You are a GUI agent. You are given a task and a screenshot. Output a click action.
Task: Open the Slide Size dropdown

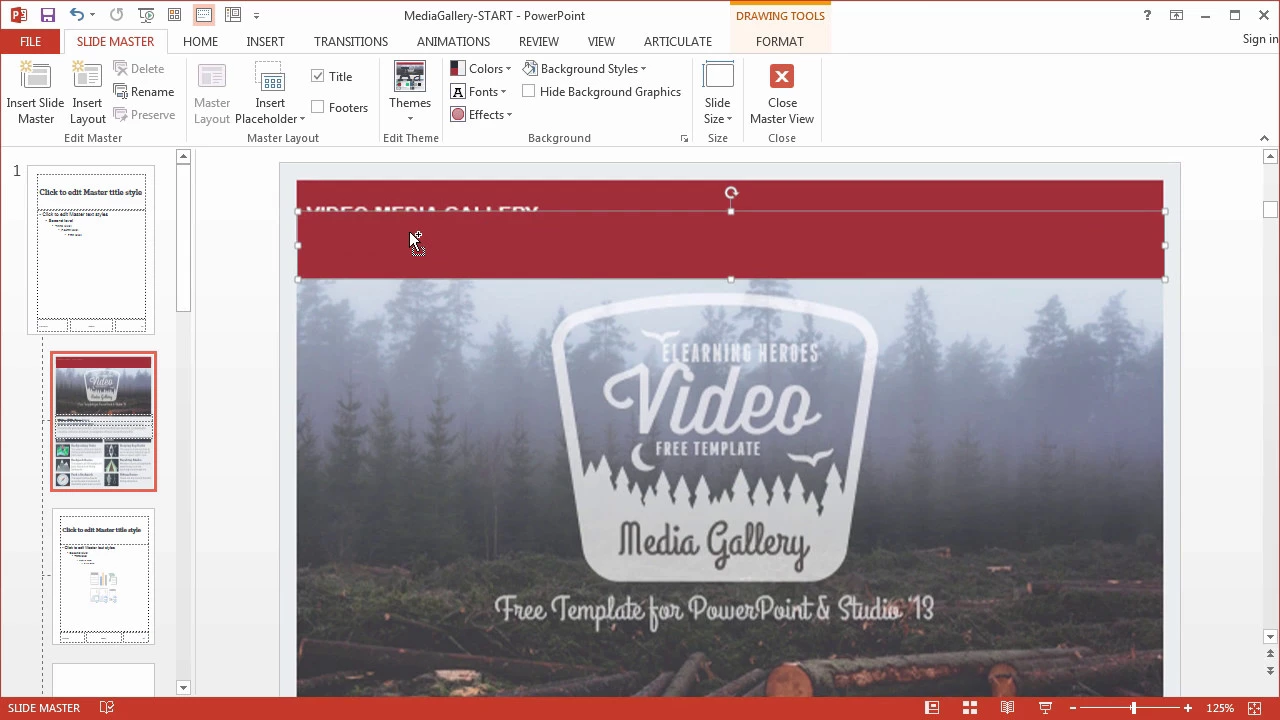pos(718,93)
